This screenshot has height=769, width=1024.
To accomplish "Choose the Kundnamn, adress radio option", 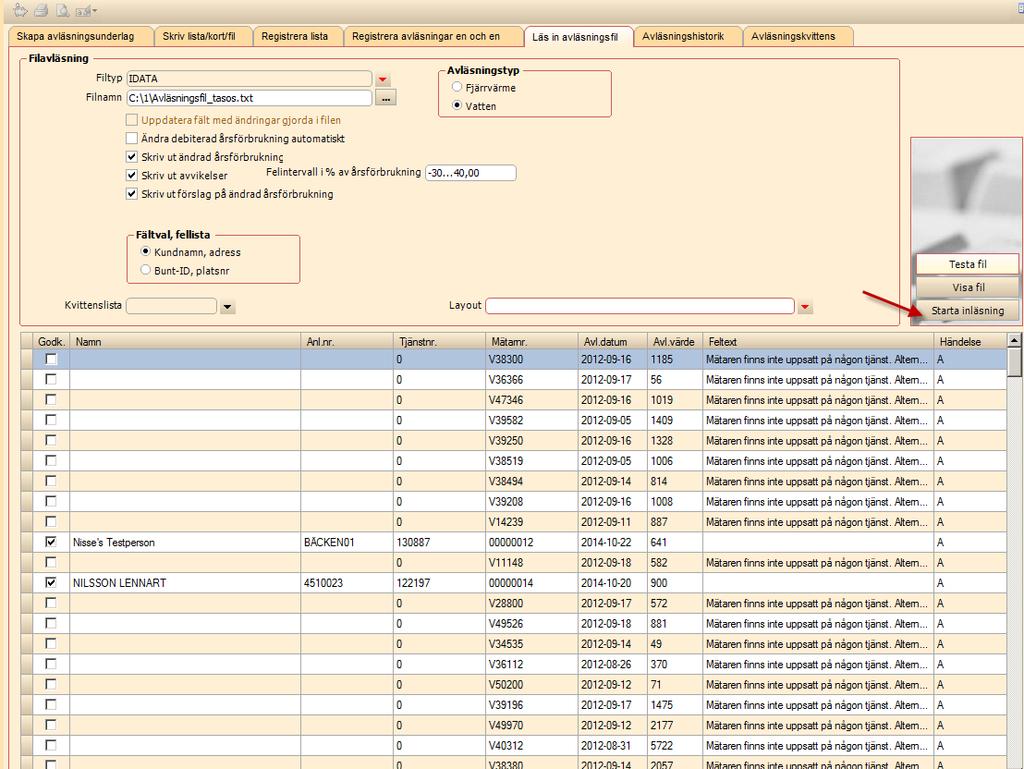I will click(146, 251).
